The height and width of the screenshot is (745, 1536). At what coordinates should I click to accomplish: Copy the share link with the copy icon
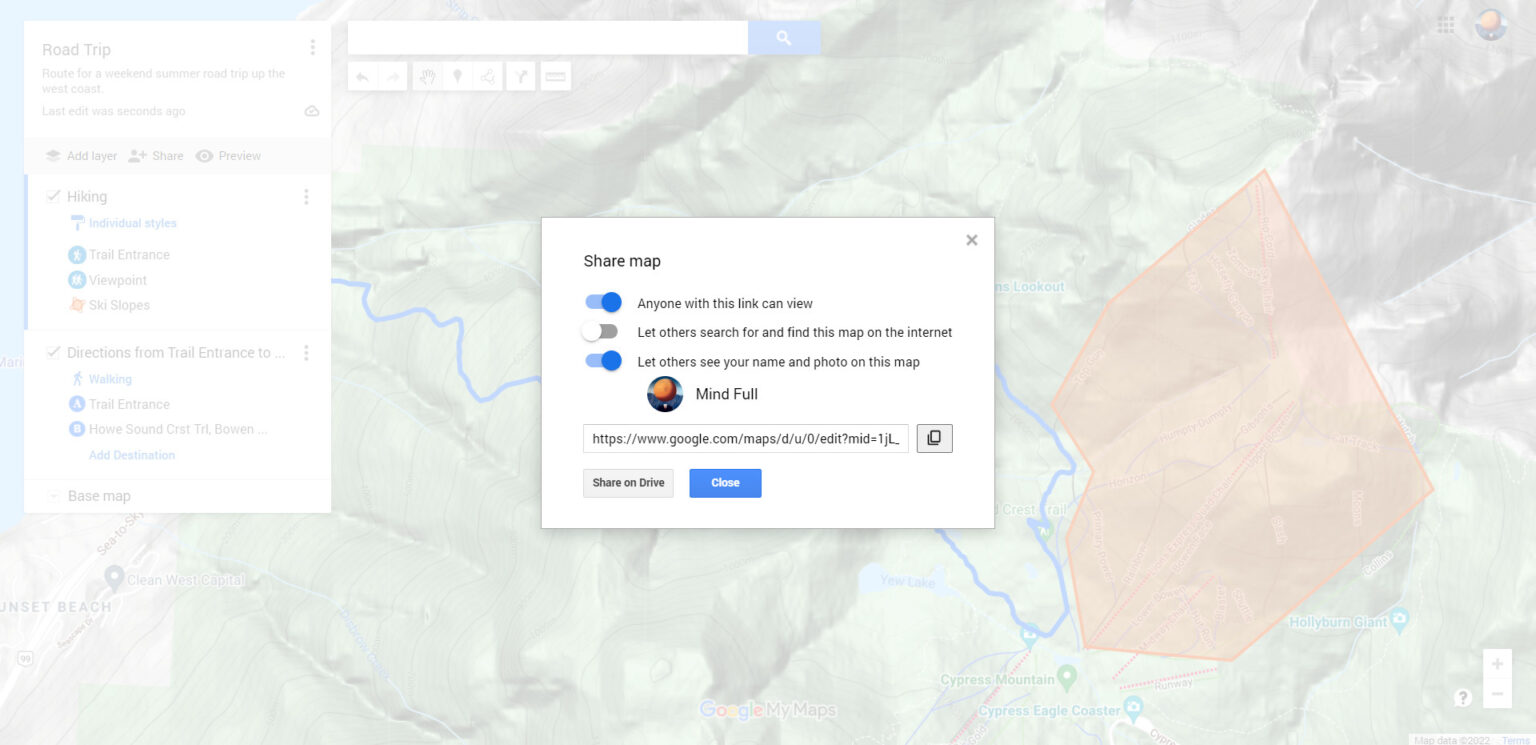[x=934, y=438]
